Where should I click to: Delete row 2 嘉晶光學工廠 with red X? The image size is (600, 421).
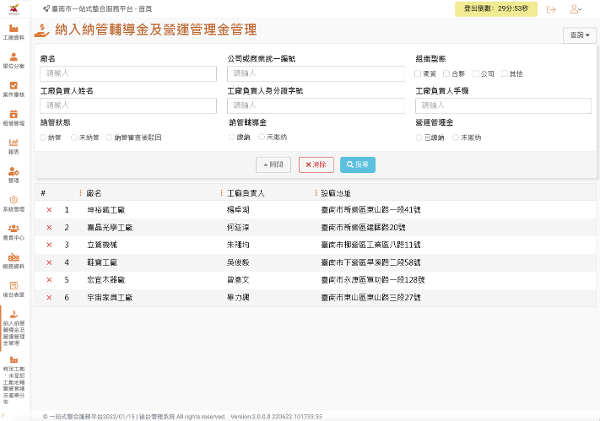click(49, 227)
